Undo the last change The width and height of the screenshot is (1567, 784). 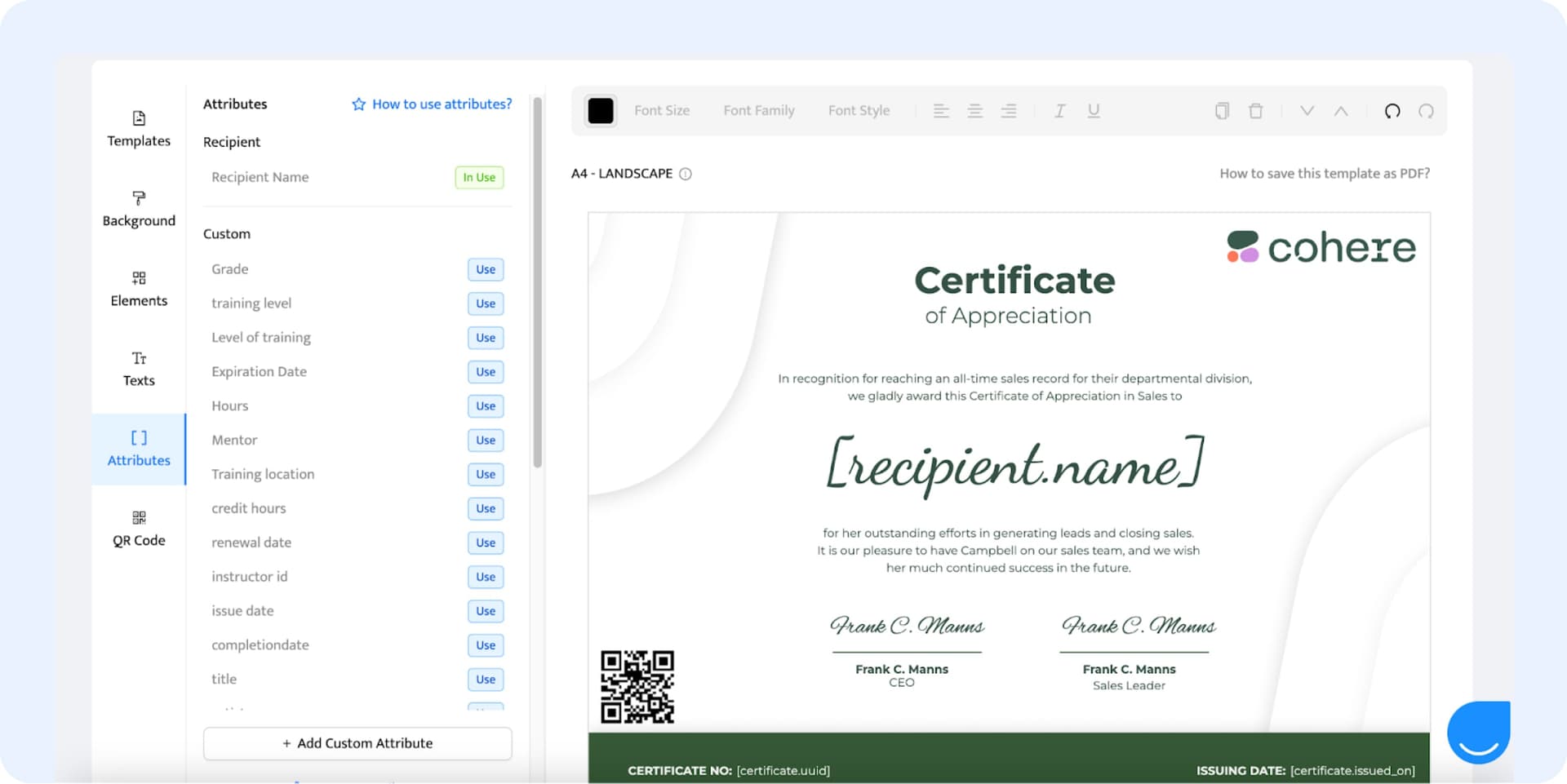click(1392, 110)
